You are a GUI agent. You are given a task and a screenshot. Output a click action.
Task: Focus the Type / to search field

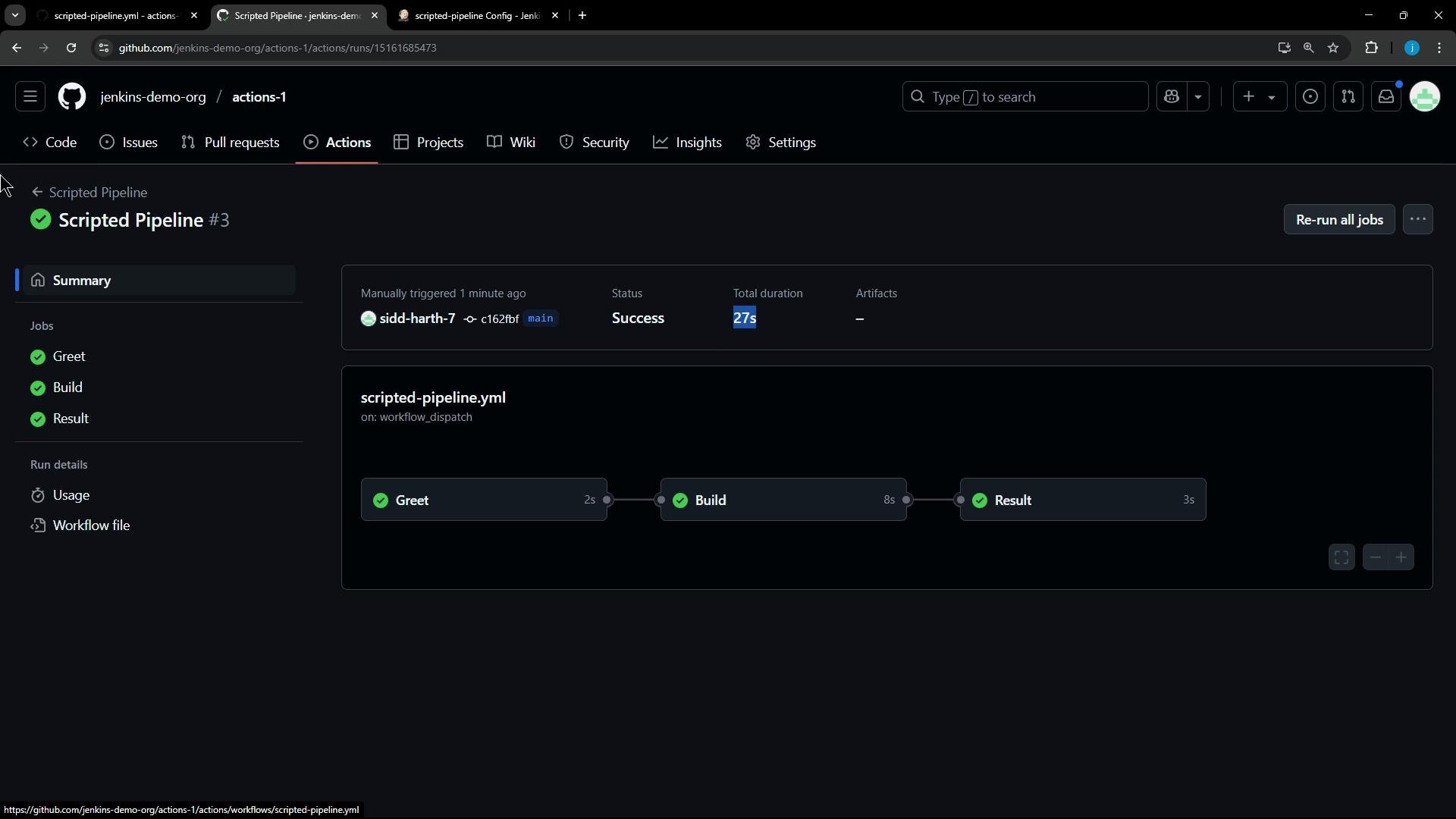1025,97
